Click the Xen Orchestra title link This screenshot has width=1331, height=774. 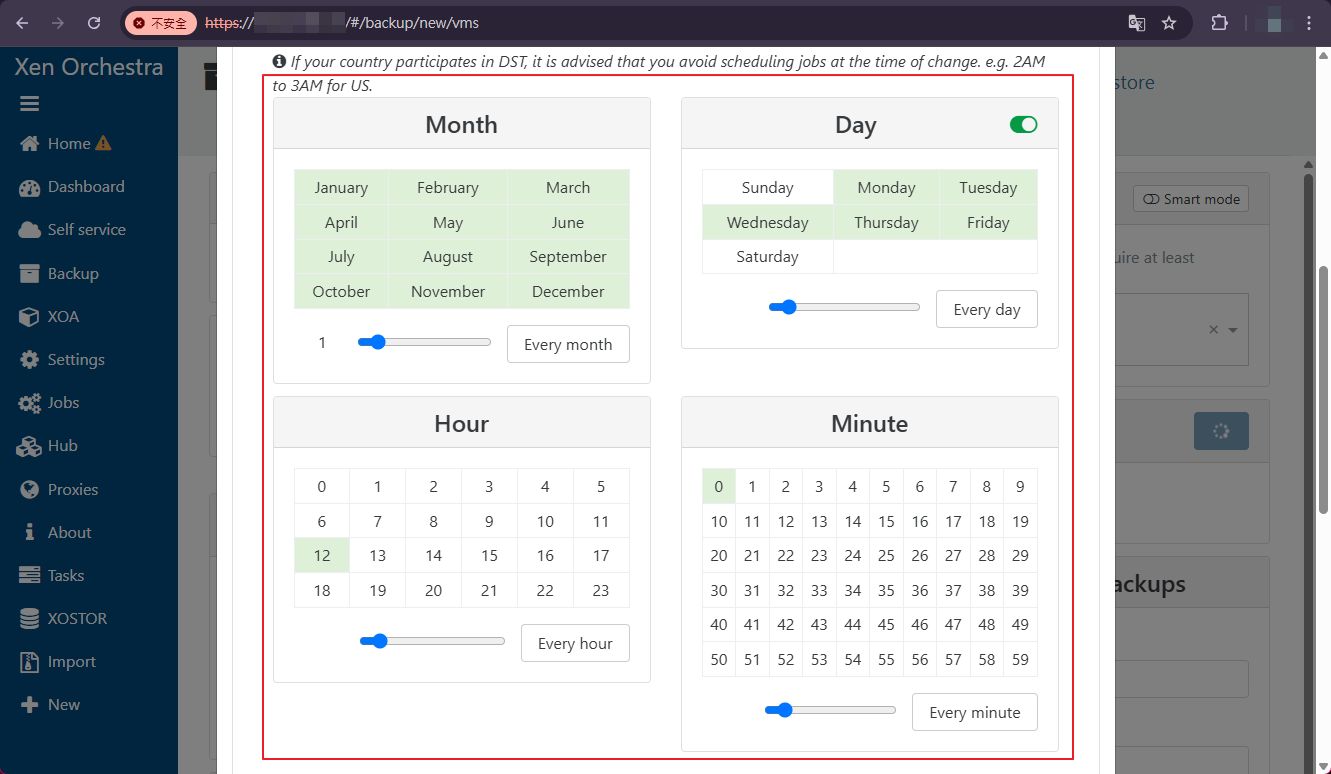coord(89,67)
